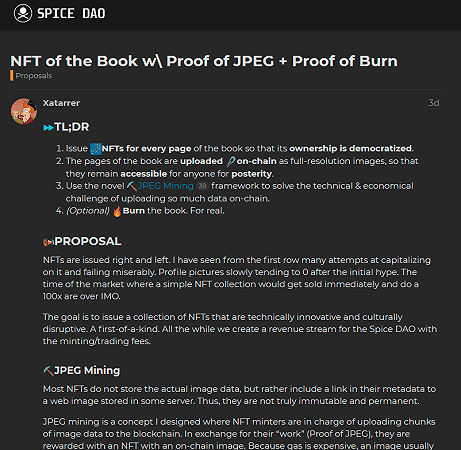The image size is (461, 450).
Task: Click the fast-forward icon beside TL;DR
Action: tap(48, 128)
